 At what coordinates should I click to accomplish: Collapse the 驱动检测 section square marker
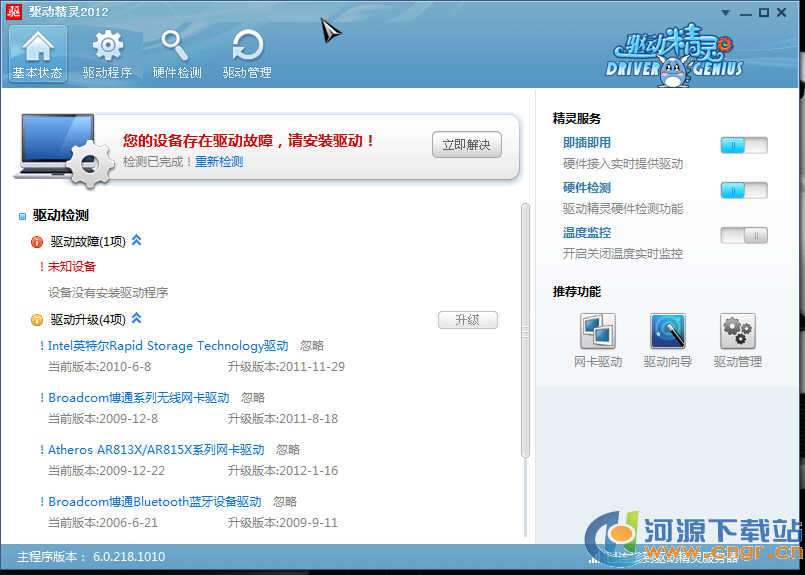pyautogui.click(x=22, y=216)
